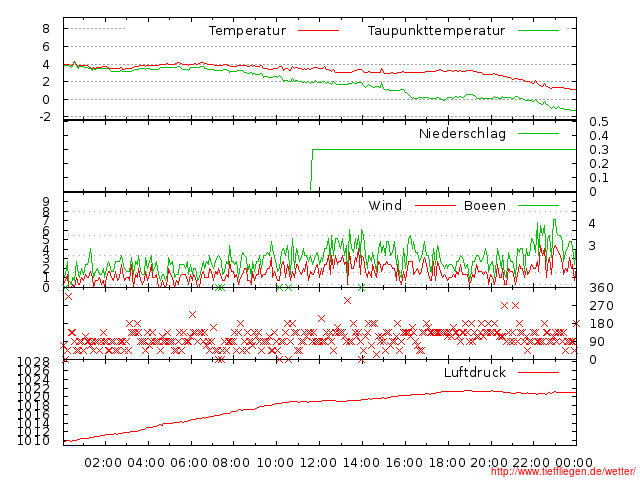This screenshot has width=640, height=480.
Task: Click the precipitation axis value 0.3
Action: [x=599, y=150]
